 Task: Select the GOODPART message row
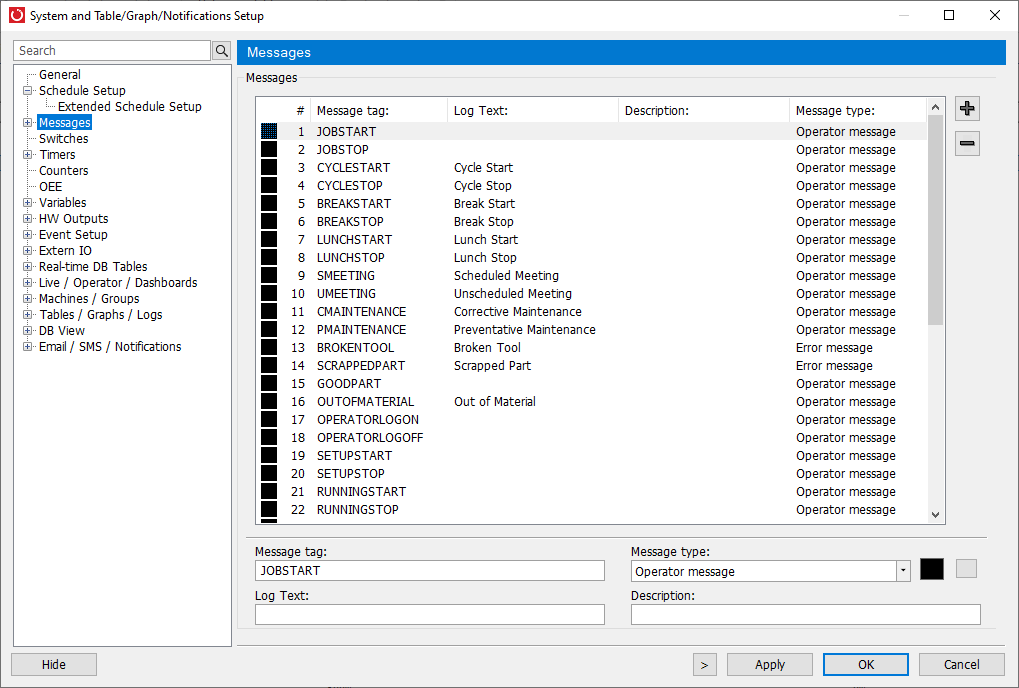pos(593,384)
